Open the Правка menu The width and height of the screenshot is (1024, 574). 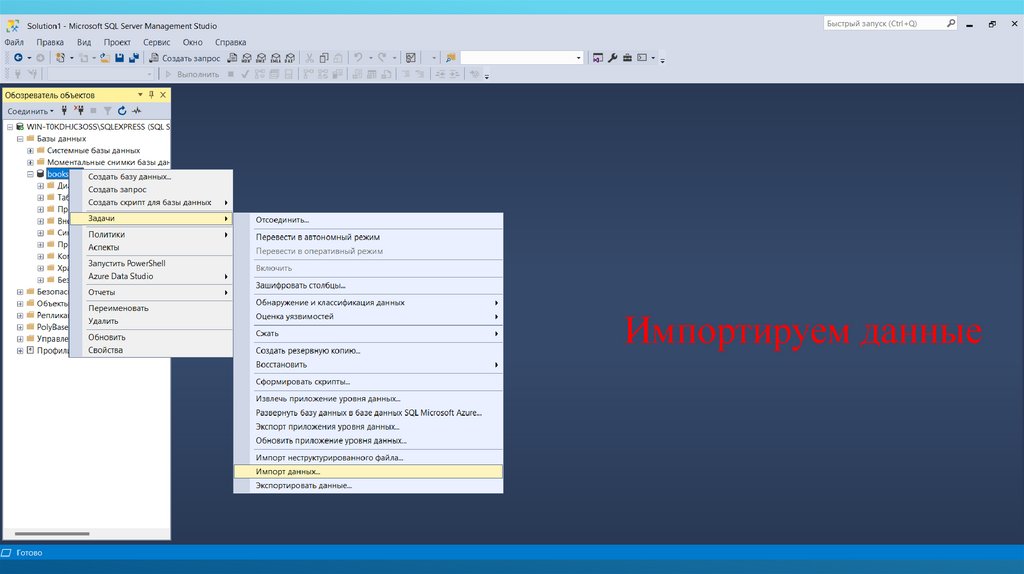[x=50, y=42]
